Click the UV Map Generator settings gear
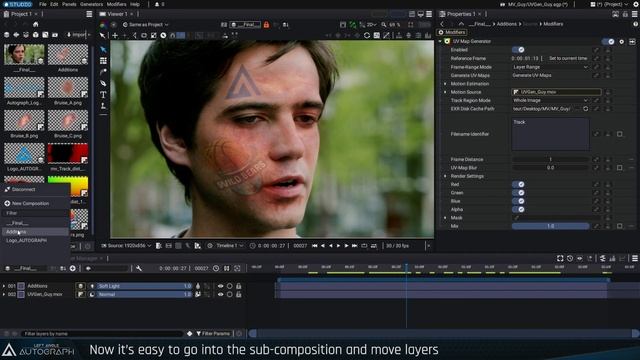This screenshot has width=640, height=360. (x=621, y=41)
